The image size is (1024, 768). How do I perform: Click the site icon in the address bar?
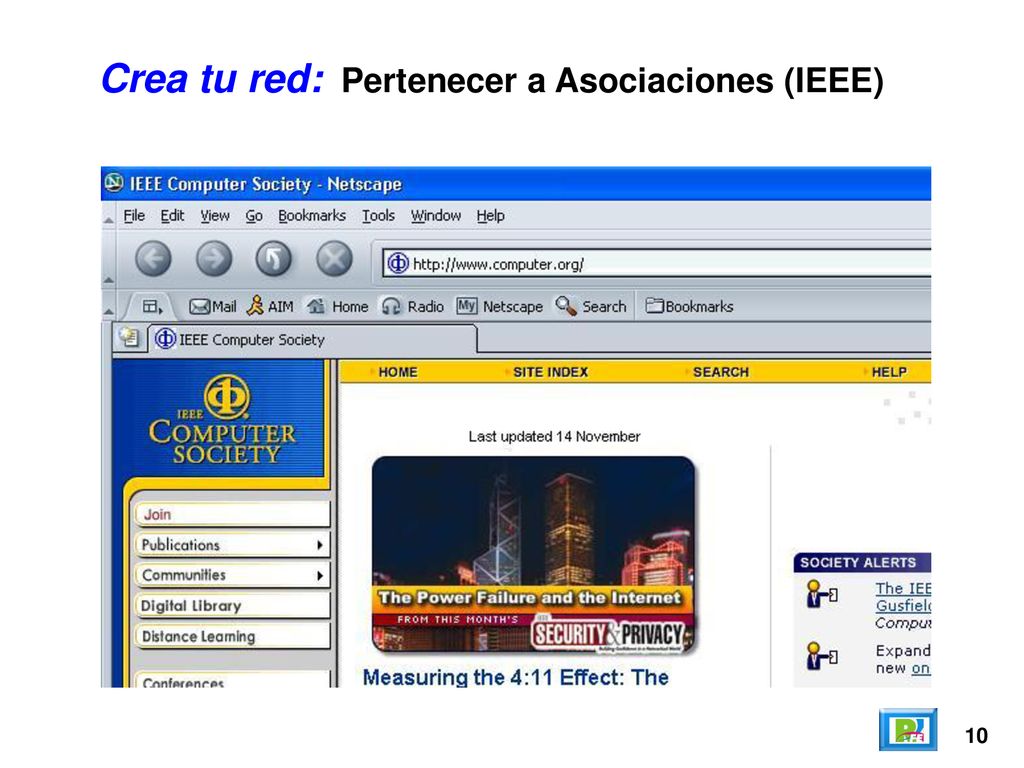click(398, 264)
